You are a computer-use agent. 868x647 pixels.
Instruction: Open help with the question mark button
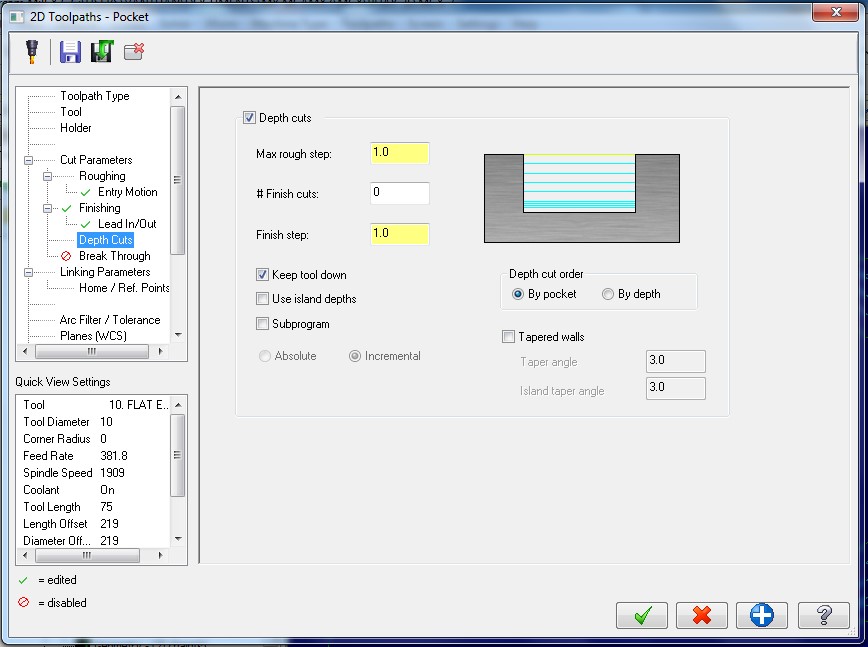[824, 615]
